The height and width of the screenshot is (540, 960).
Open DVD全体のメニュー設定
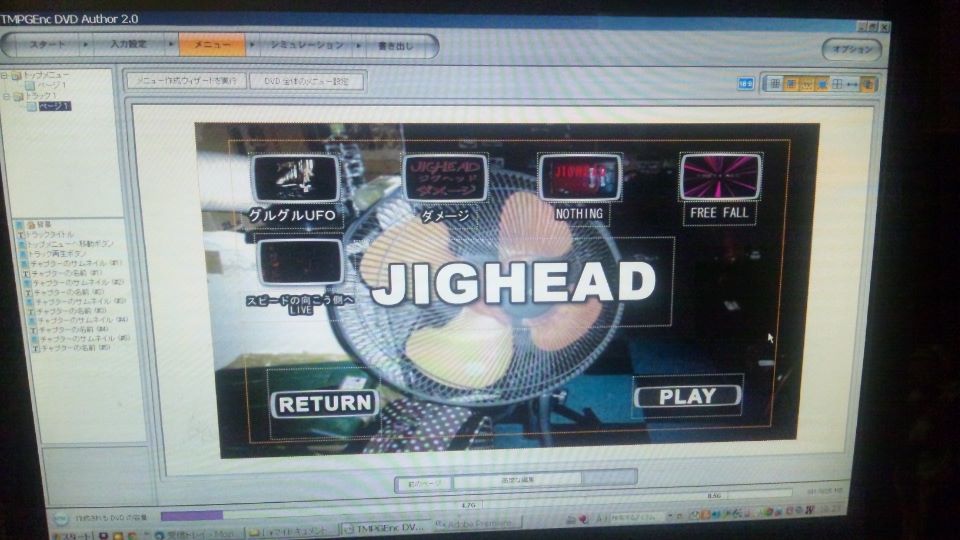pos(307,81)
